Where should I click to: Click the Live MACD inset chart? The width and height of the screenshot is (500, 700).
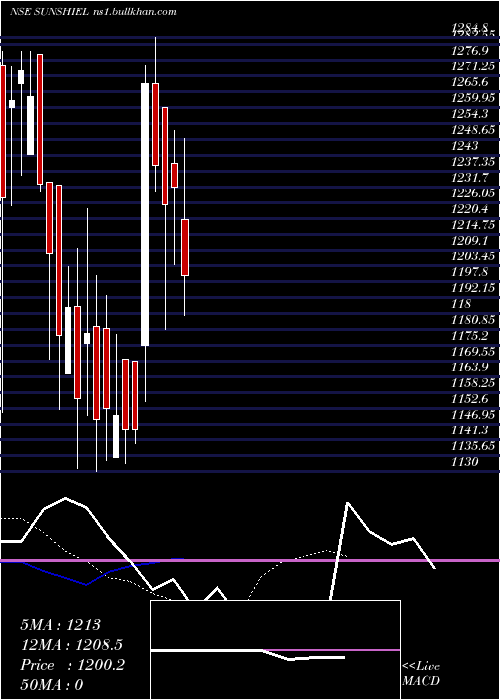tap(275, 650)
